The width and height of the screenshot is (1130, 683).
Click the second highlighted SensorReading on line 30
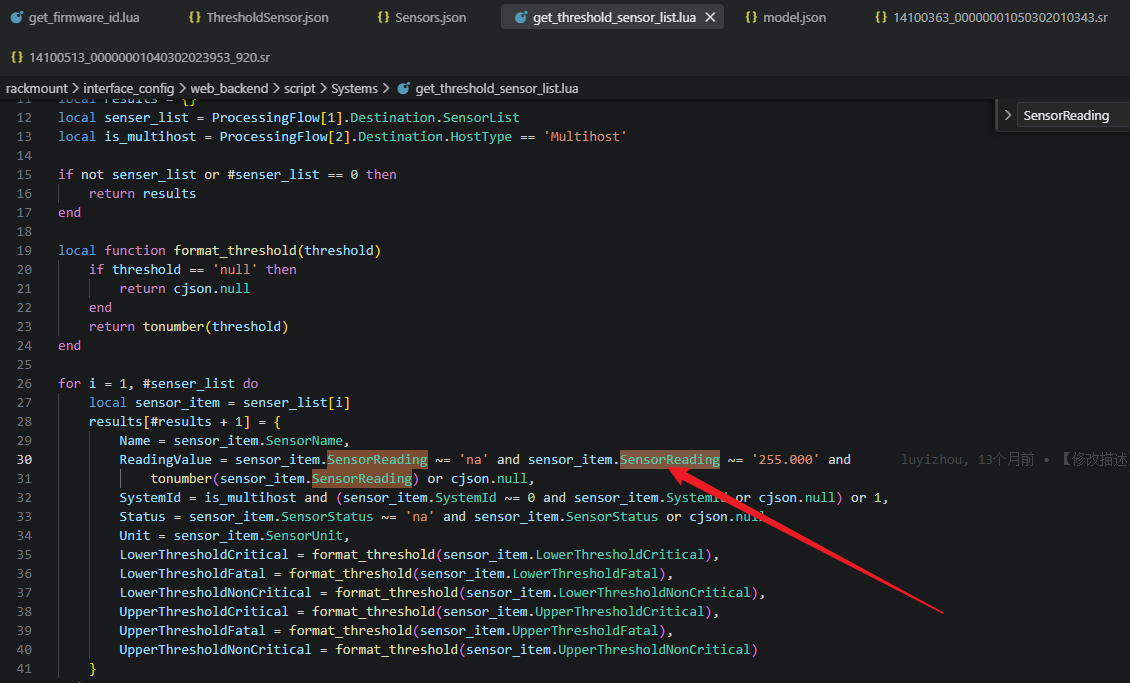click(669, 460)
